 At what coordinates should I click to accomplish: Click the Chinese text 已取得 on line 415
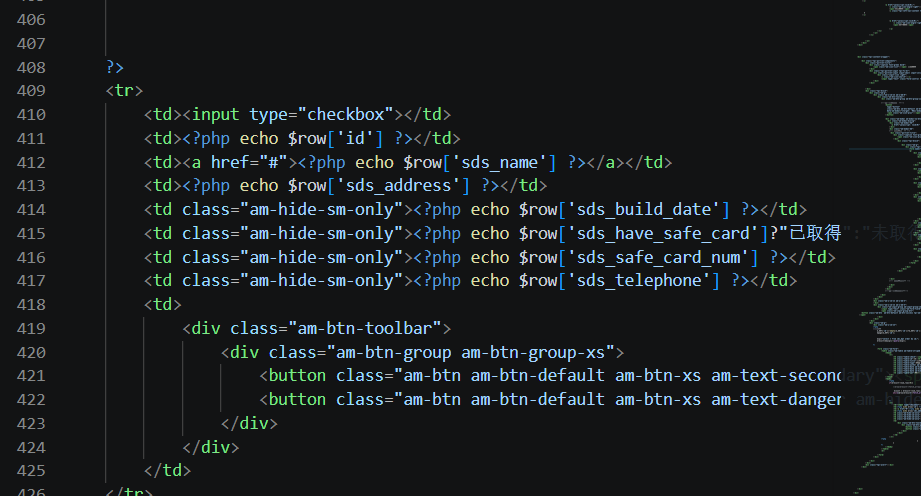(815, 233)
